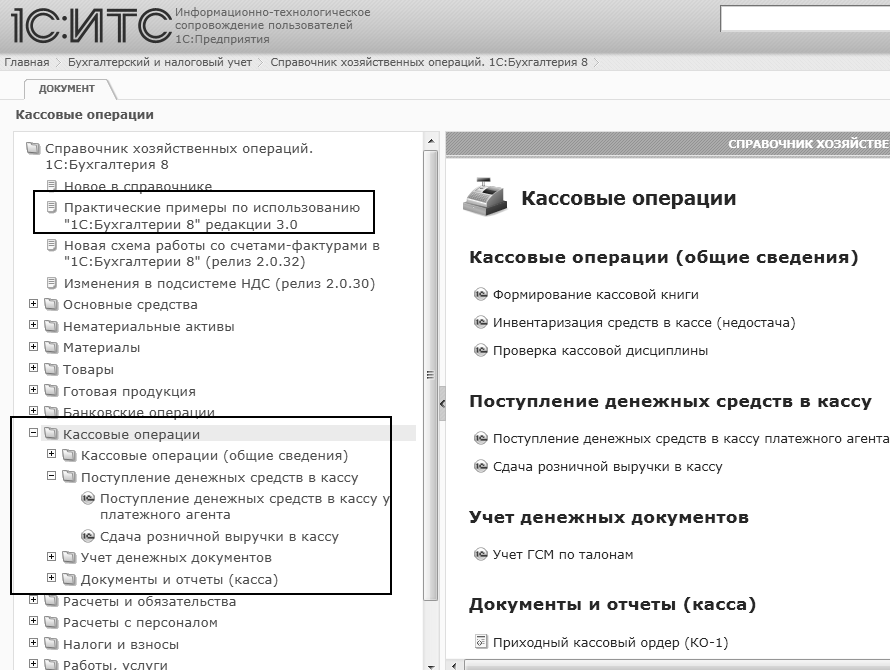Expand Документы и отчеты (касса) node
This screenshot has height=670, width=890.
click(x=52, y=578)
